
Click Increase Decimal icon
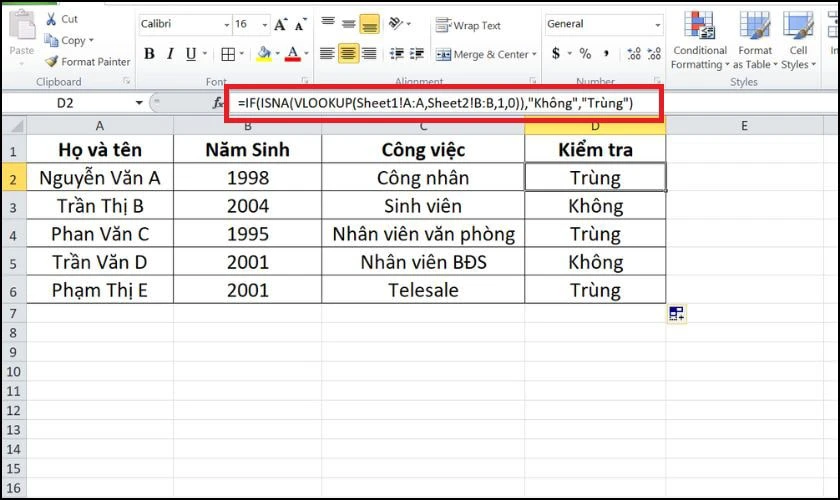[634, 54]
